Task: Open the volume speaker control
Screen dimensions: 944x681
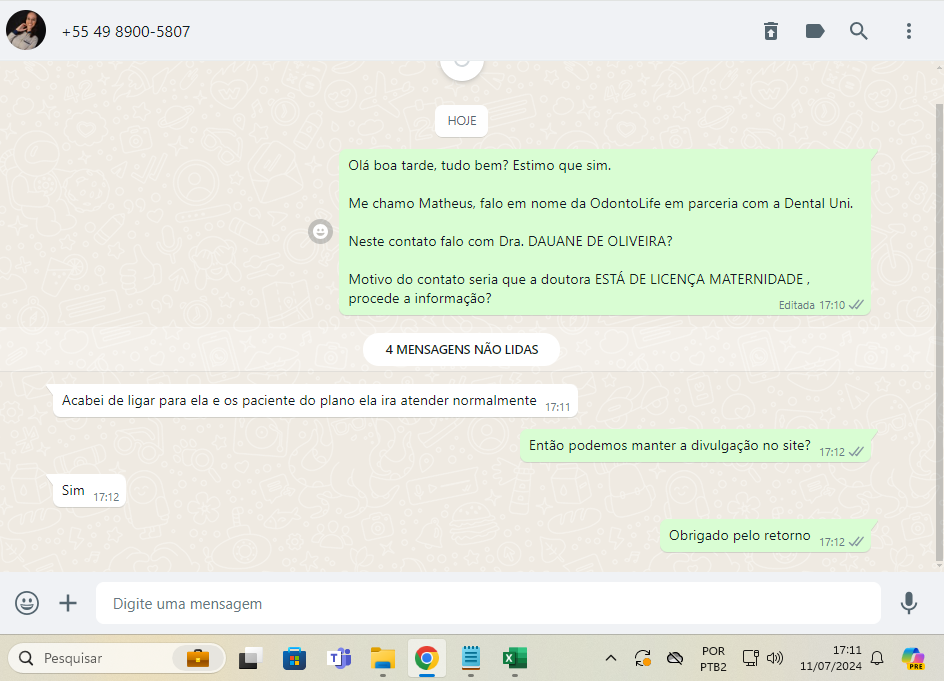Action: 775,658
